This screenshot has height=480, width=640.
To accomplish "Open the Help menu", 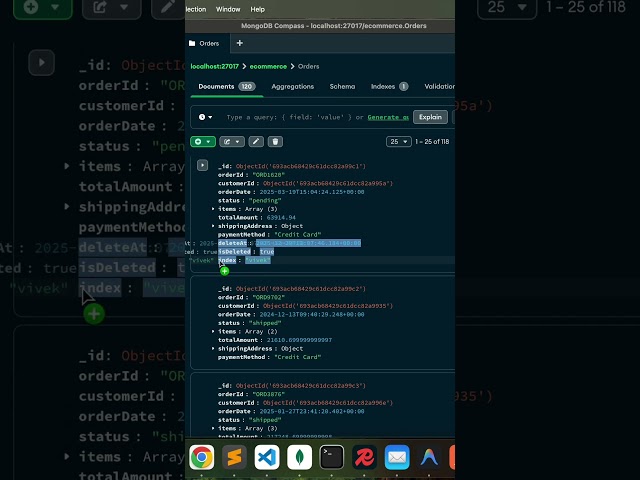I will (x=258, y=9).
